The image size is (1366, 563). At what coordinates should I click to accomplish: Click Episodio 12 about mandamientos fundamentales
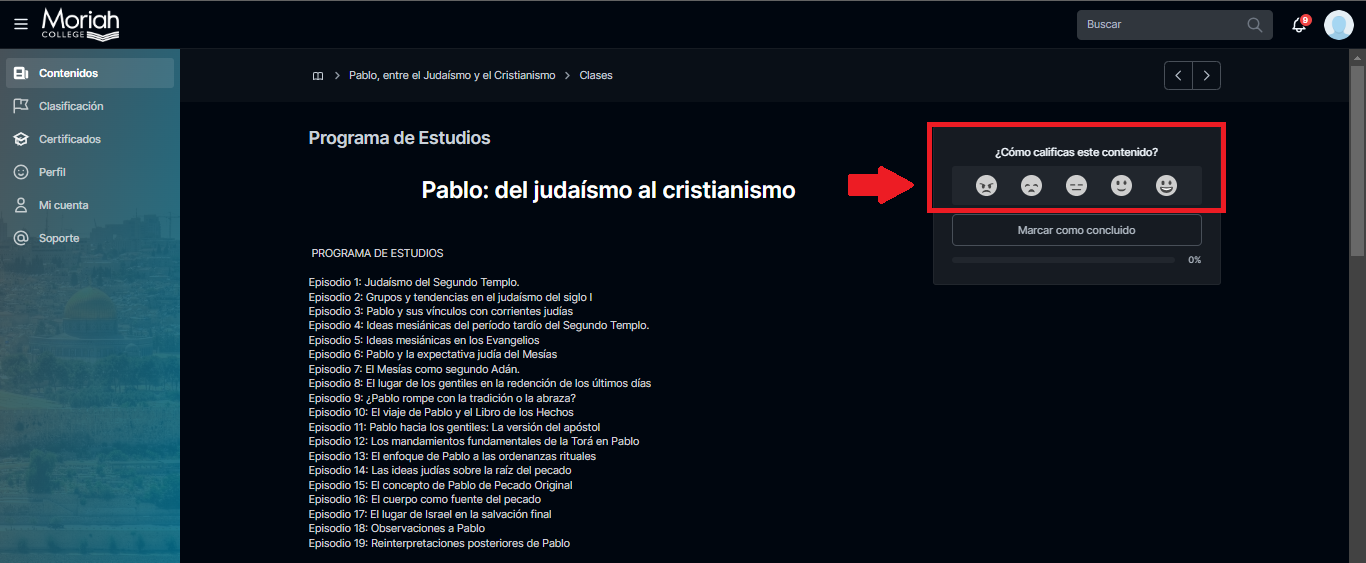[x=474, y=441]
